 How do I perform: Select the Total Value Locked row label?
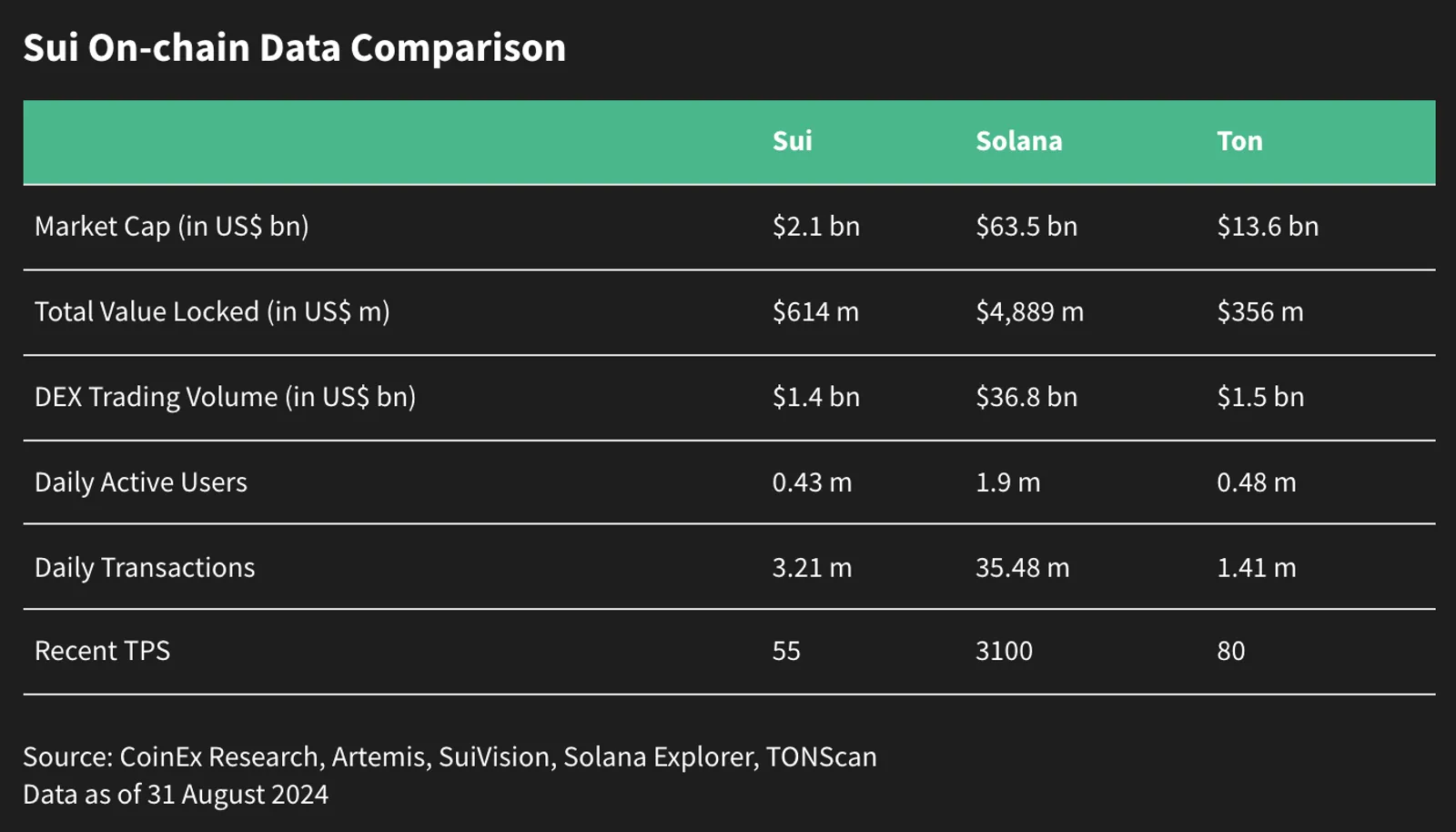(x=212, y=311)
